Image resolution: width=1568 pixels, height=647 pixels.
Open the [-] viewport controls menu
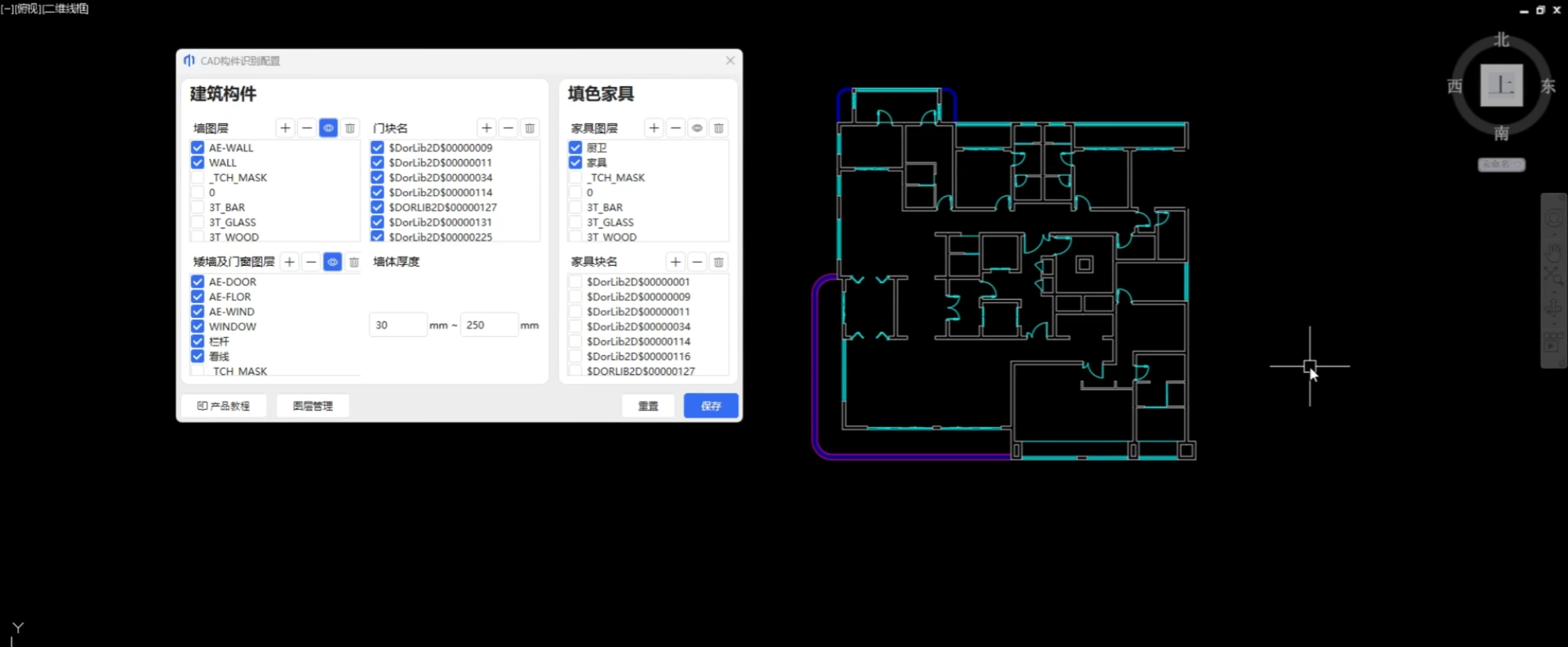click(6, 9)
